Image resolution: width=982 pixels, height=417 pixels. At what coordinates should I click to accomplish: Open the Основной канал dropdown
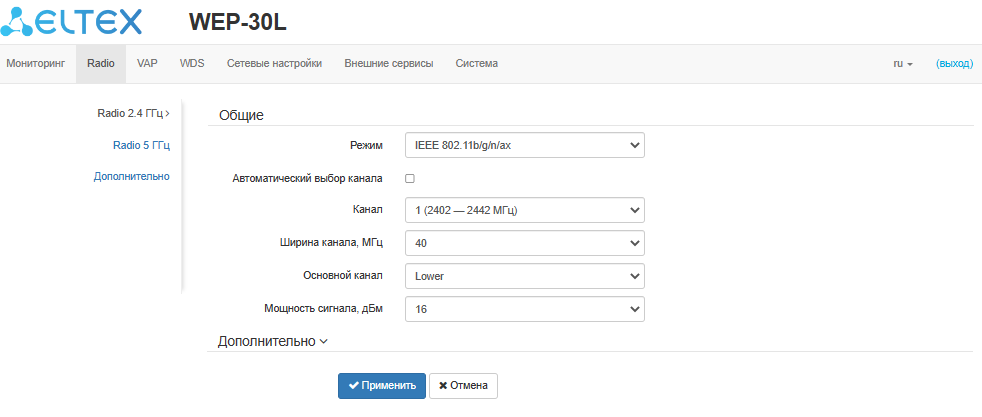click(x=524, y=276)
